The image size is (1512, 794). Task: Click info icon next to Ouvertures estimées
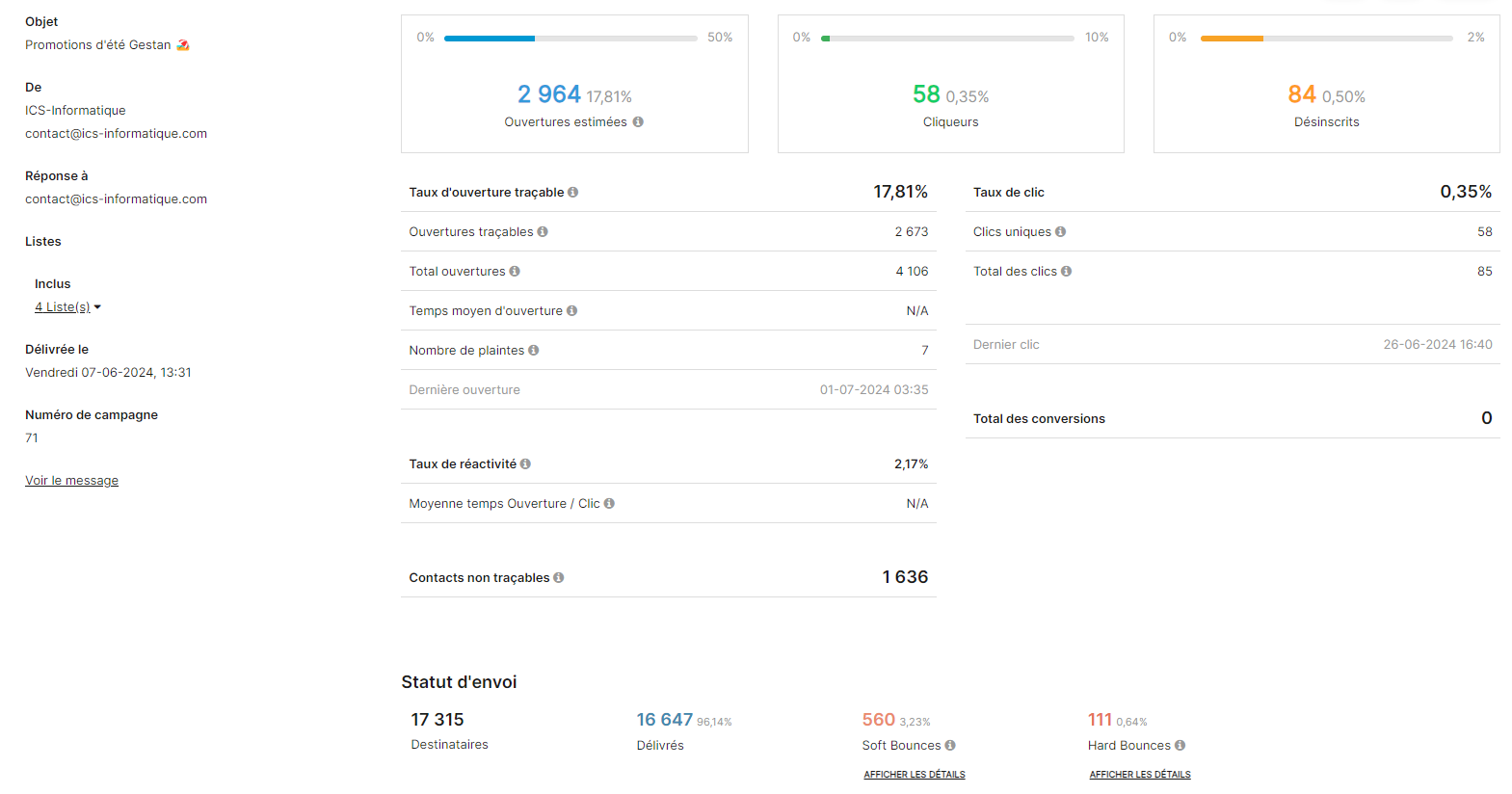pyautogui.click(x=638, y=122)
